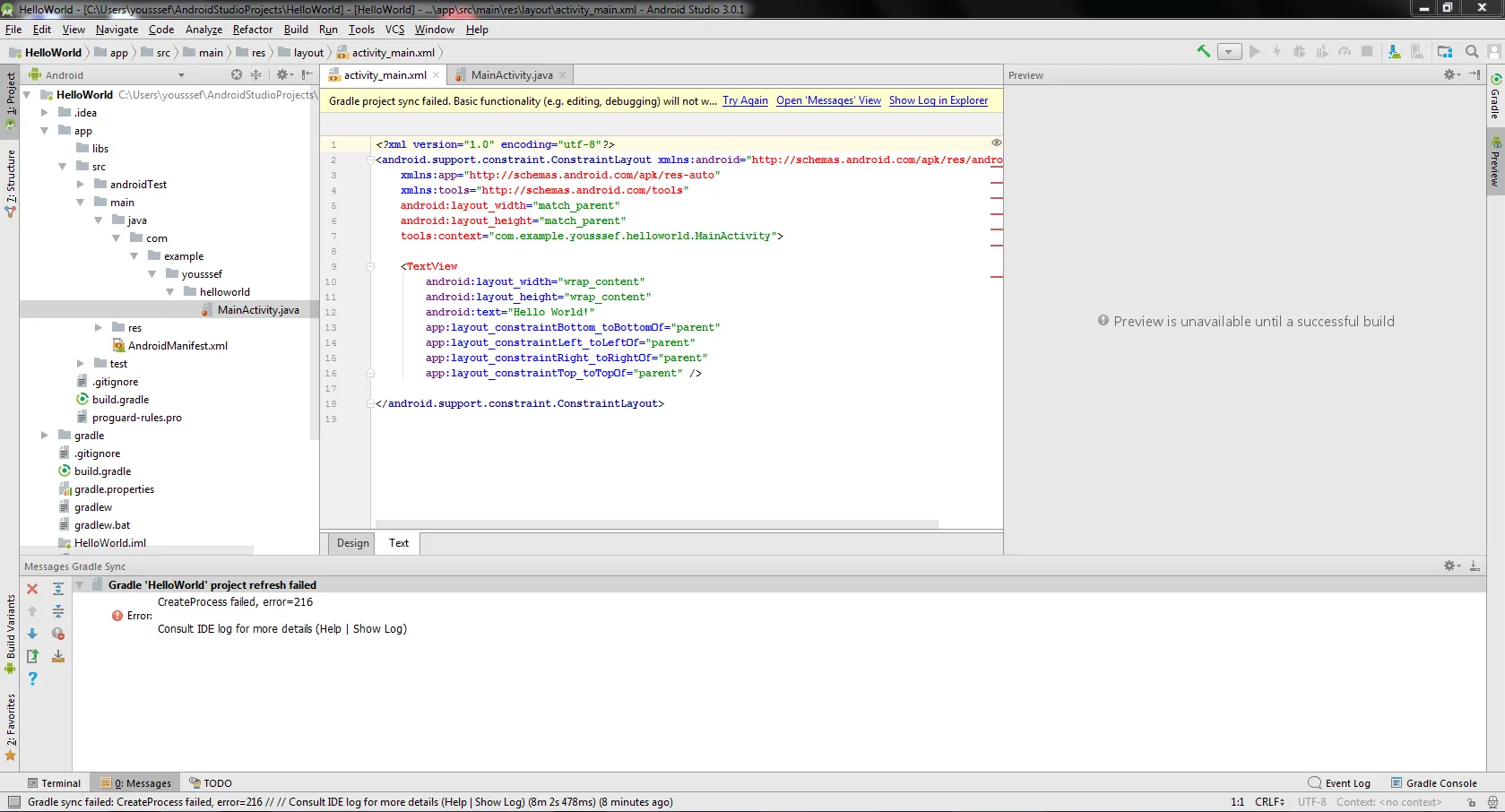
Task: Click the blue question mark help icon
Action: (x=32, y=678)
